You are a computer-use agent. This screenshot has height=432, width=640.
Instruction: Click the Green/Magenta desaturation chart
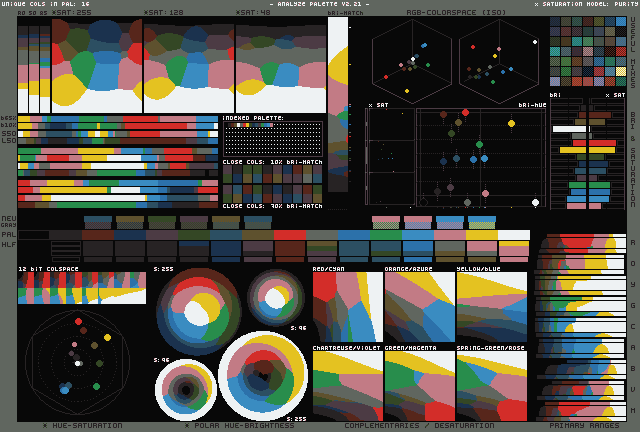(419, 386)
